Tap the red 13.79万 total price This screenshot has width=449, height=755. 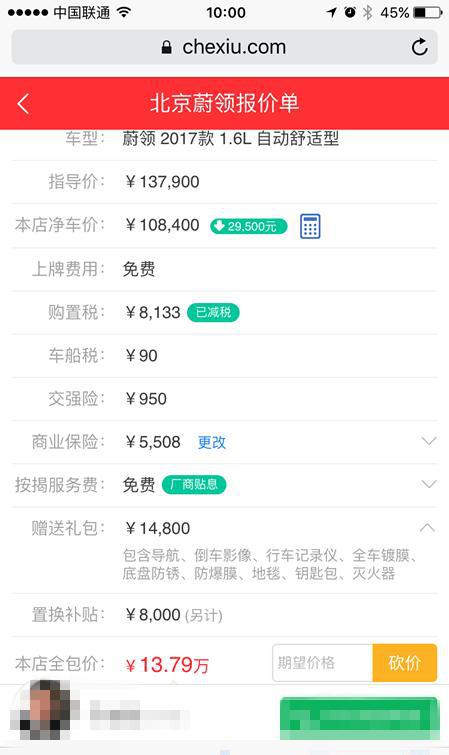click(167, 665)
